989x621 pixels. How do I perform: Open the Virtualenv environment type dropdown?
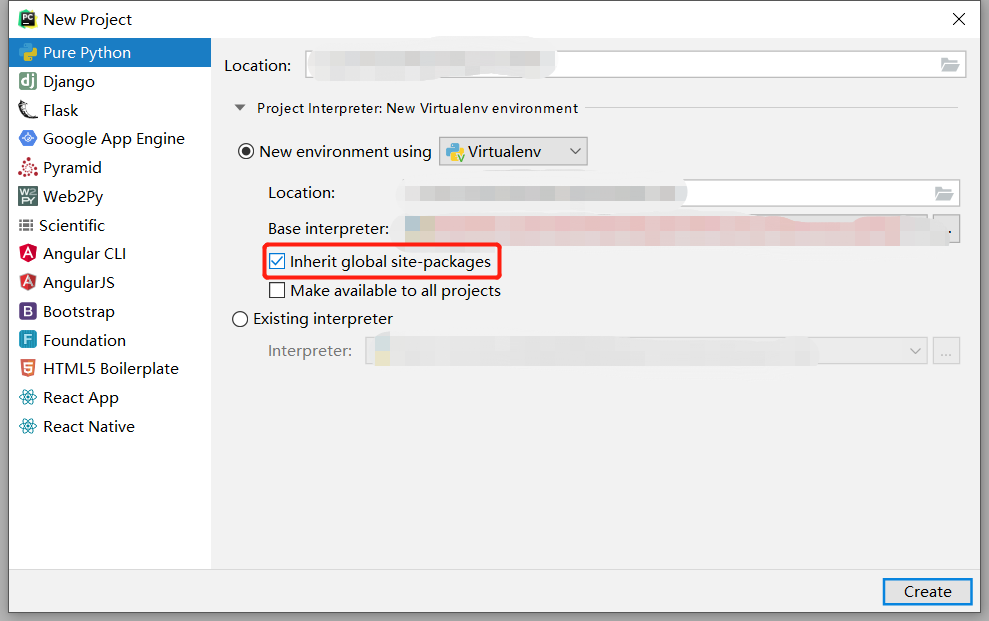(513, 151)
